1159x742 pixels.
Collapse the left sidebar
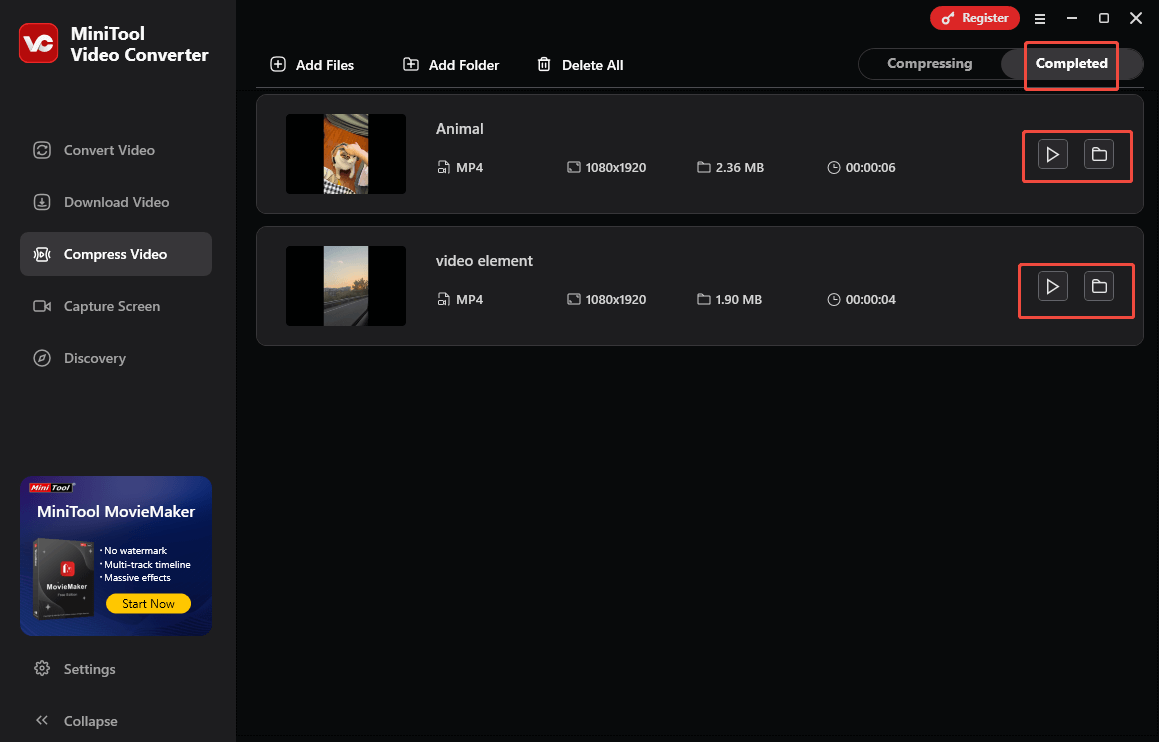[90, 720]
